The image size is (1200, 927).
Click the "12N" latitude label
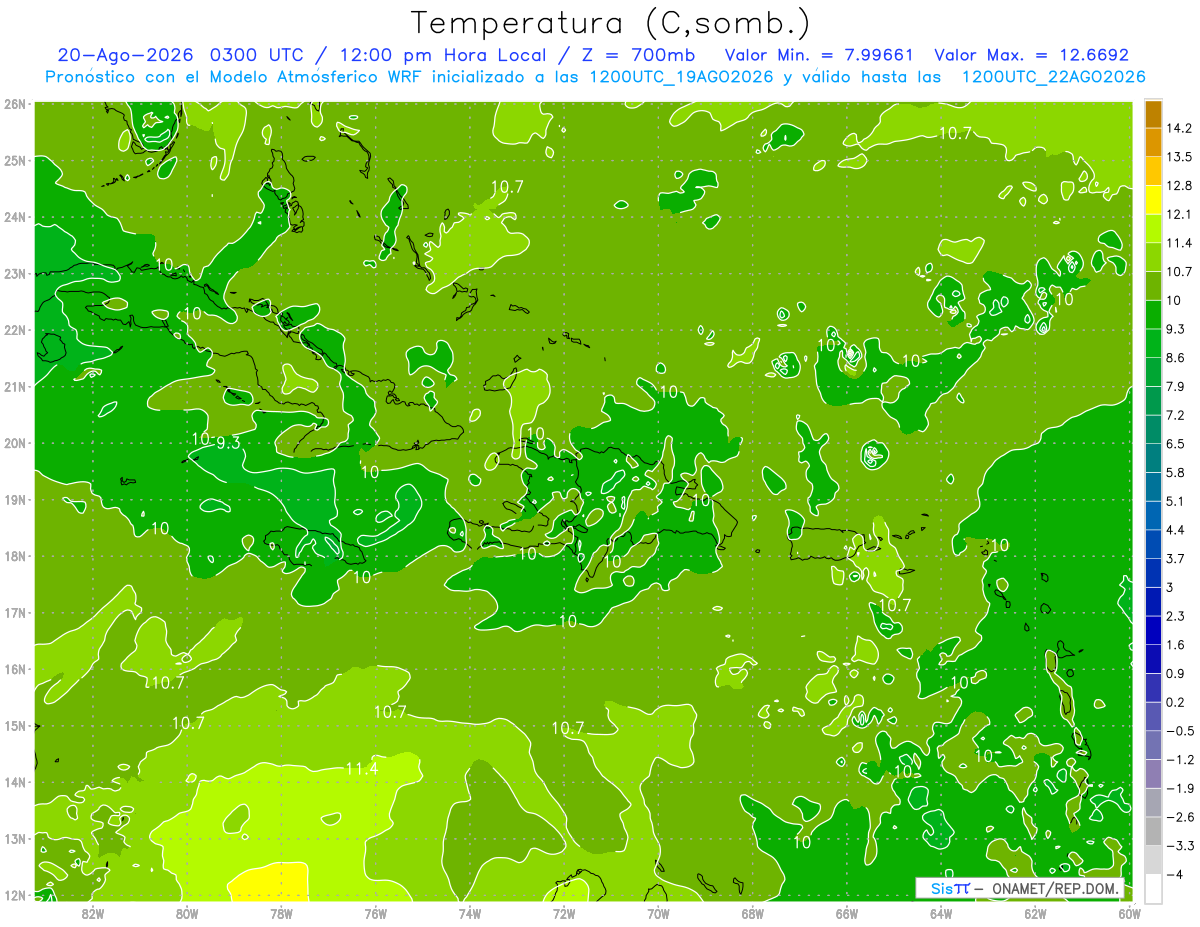[x=15, y=895]
